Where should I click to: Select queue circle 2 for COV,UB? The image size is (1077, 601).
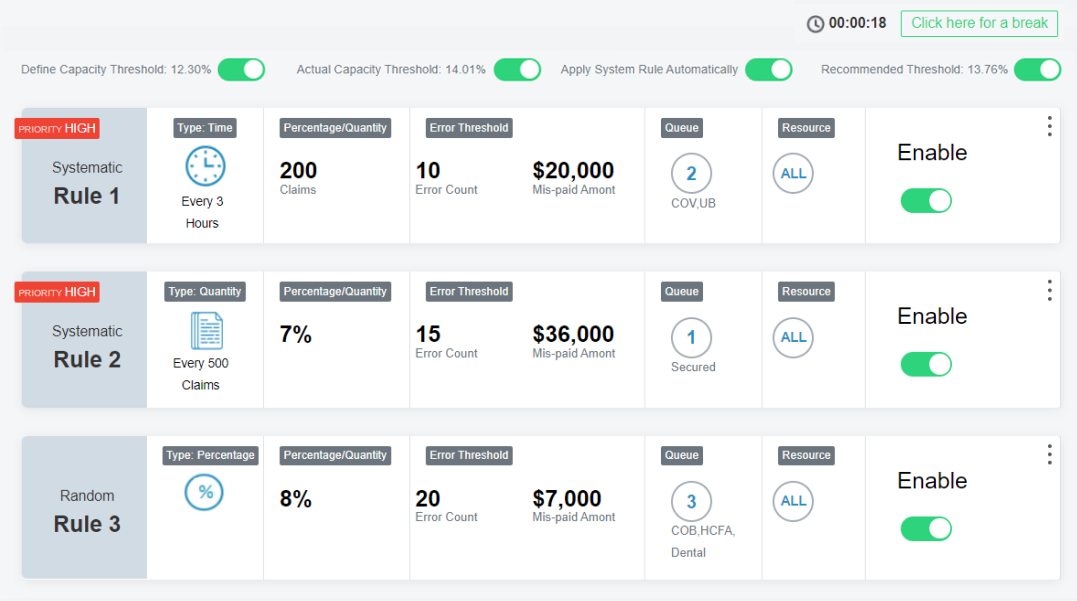click(691, 173)
